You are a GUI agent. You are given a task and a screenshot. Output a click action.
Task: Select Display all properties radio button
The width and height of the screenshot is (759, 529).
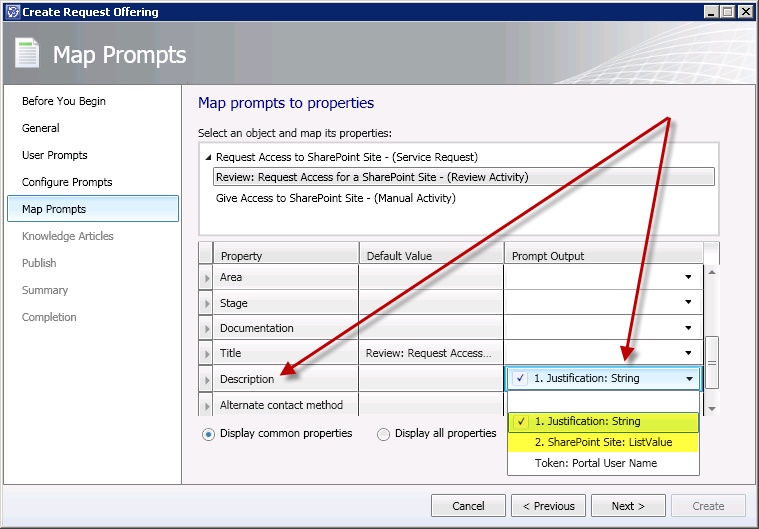click(x=384, y=434)
